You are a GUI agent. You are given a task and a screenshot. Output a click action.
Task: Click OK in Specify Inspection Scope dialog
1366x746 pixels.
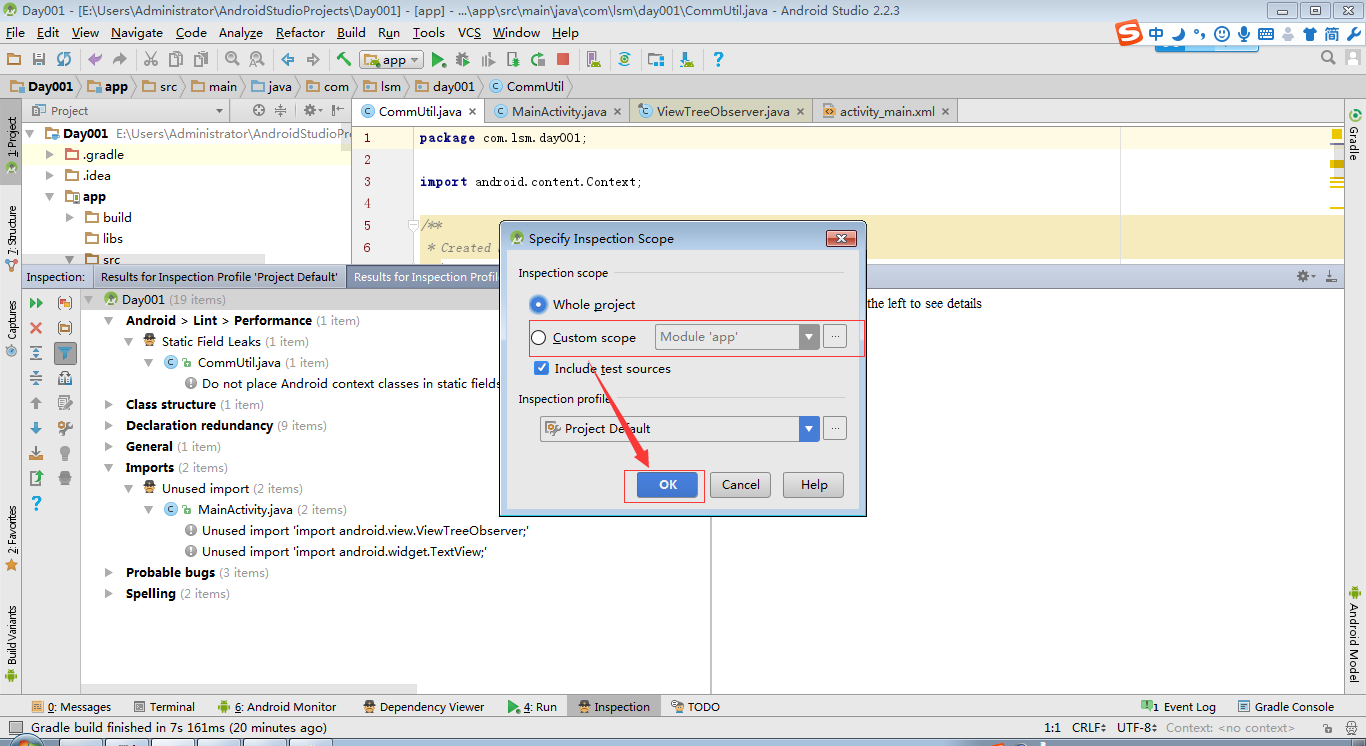[x=668, y=485]
